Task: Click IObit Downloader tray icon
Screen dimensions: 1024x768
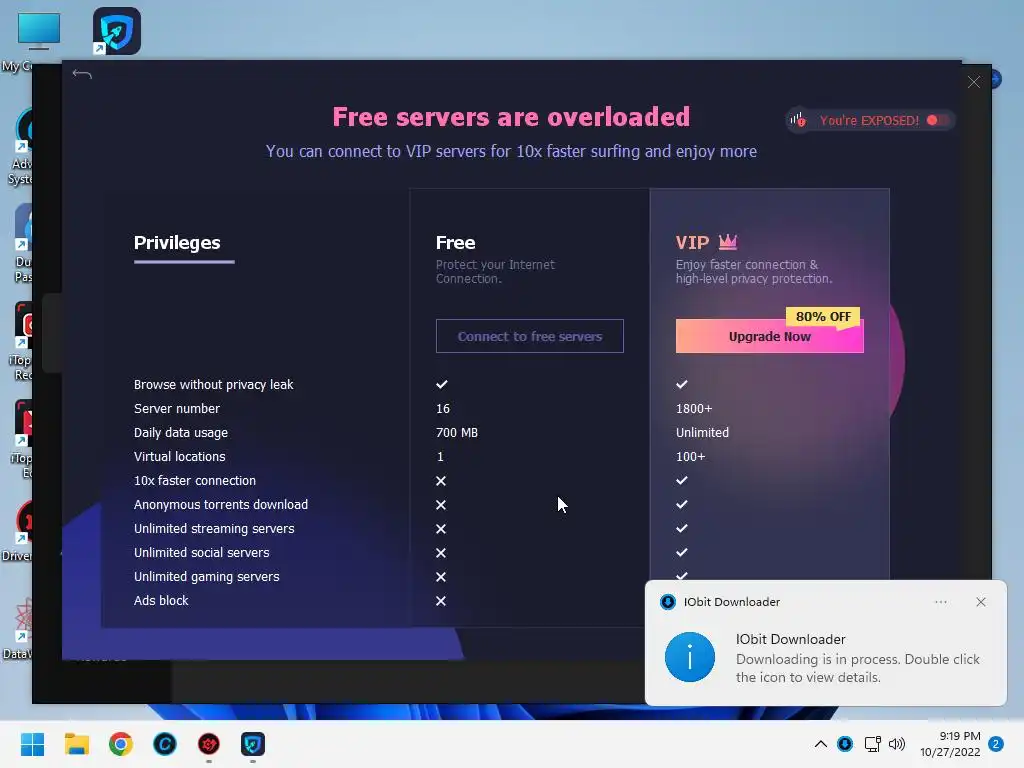Action: (845, 744)
